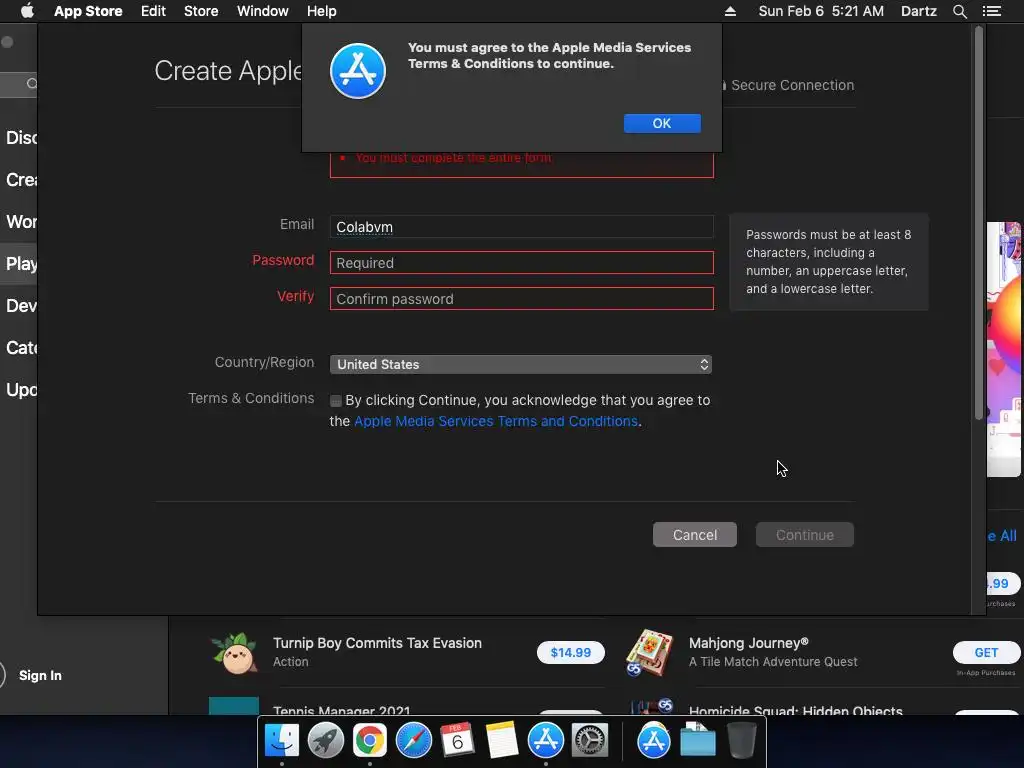This screenshot has width=1024, height=768.
Task: Click the date and time in the menu bar
Action: 821,11
